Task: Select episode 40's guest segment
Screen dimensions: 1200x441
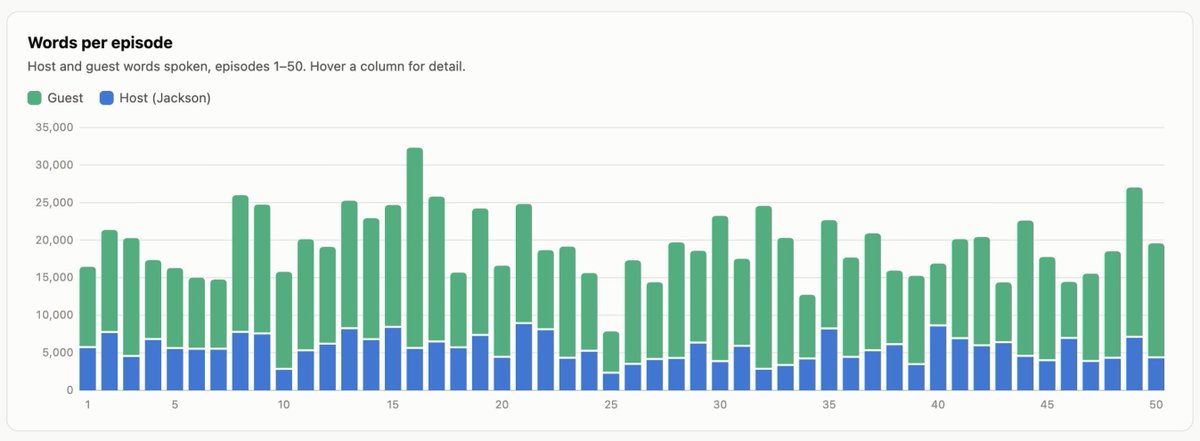Action: pos(938,295)
